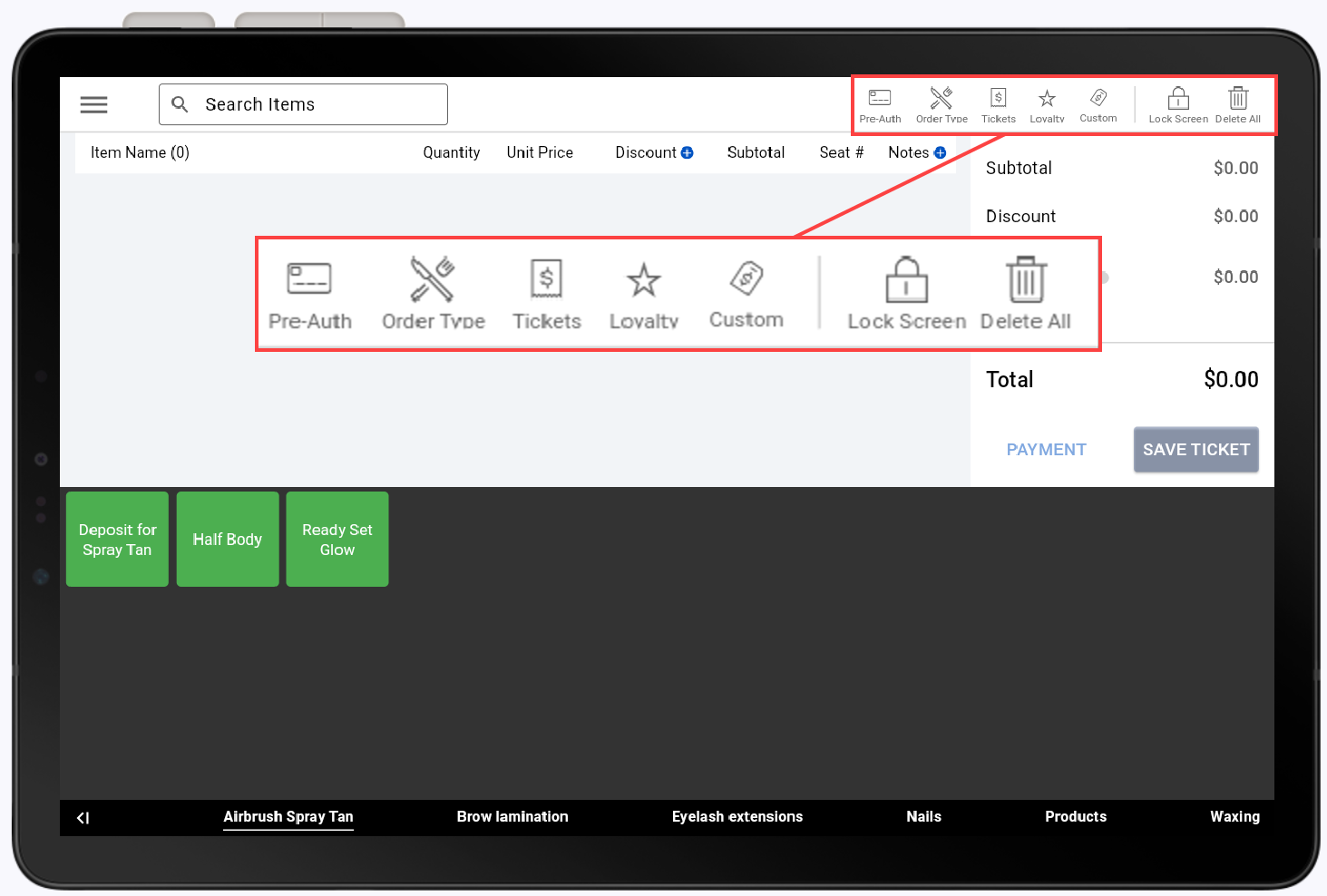Open the Notes field via its plus button
The image size is (1327, 896).
click(941, 152)
